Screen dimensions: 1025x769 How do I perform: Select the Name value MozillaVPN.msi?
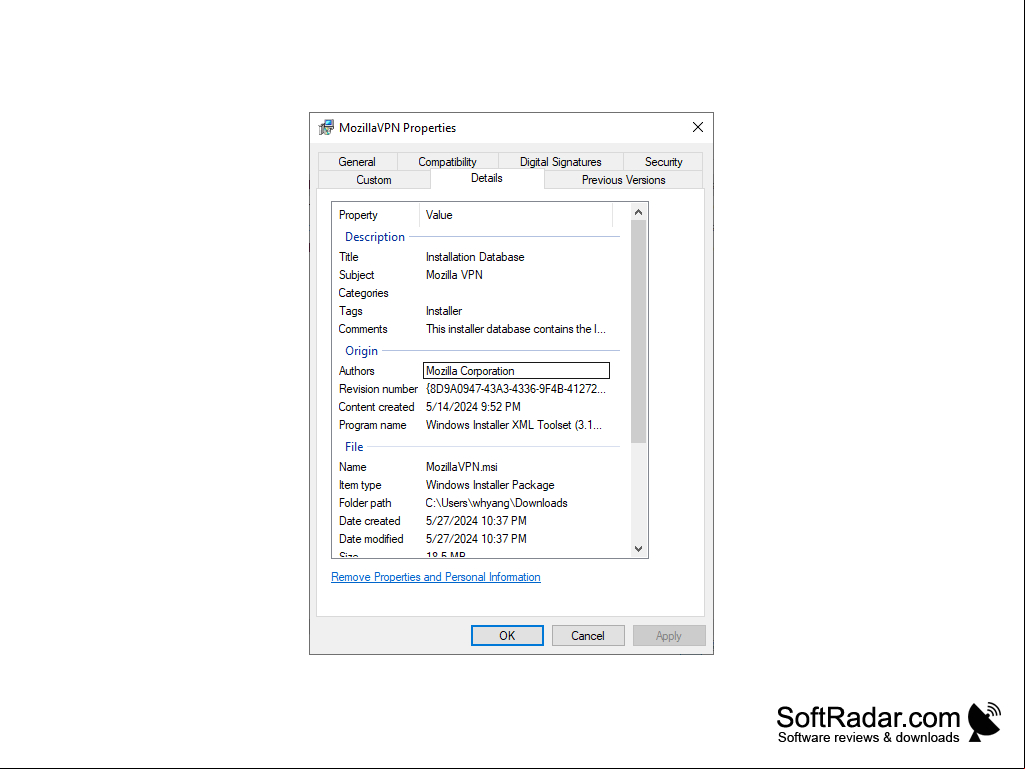point(462,467)
